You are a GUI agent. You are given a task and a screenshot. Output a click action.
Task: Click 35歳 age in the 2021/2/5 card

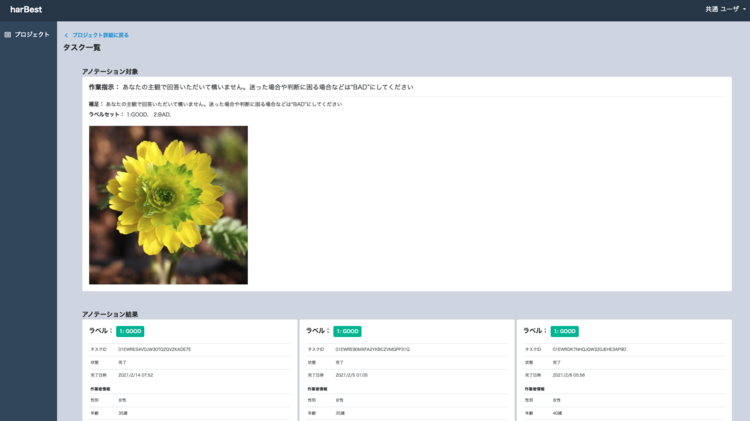point(340,413)
